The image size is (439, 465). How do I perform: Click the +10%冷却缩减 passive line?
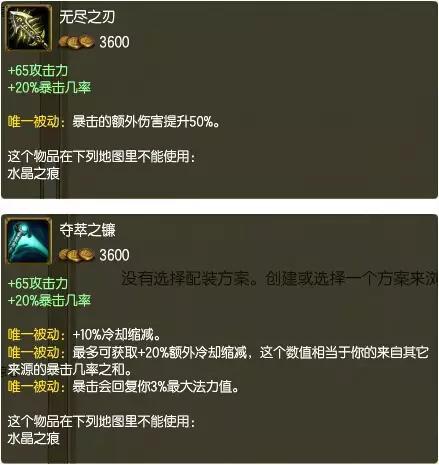coord(116,335)
